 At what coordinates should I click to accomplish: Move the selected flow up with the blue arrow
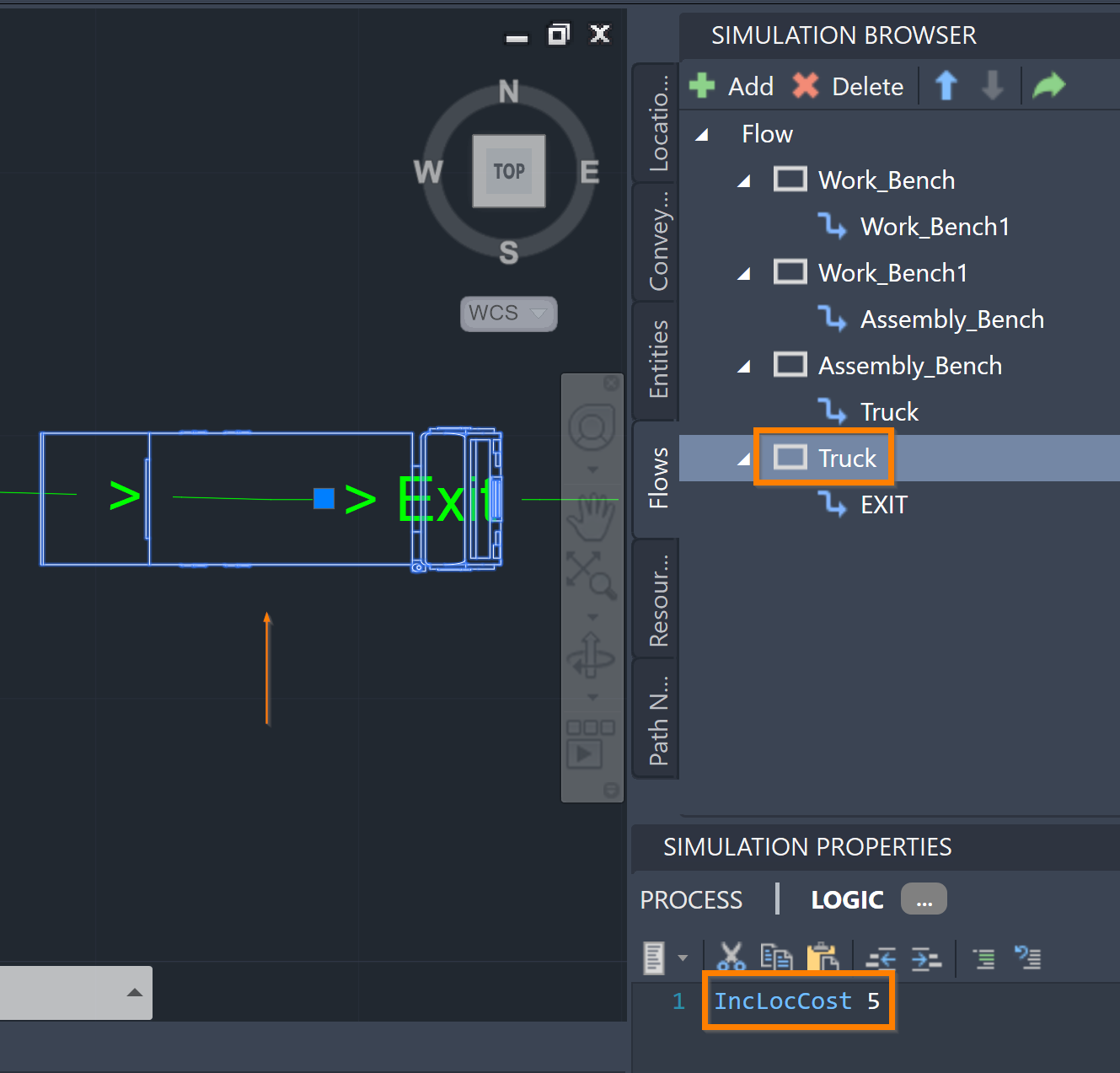tap(946, 85)
